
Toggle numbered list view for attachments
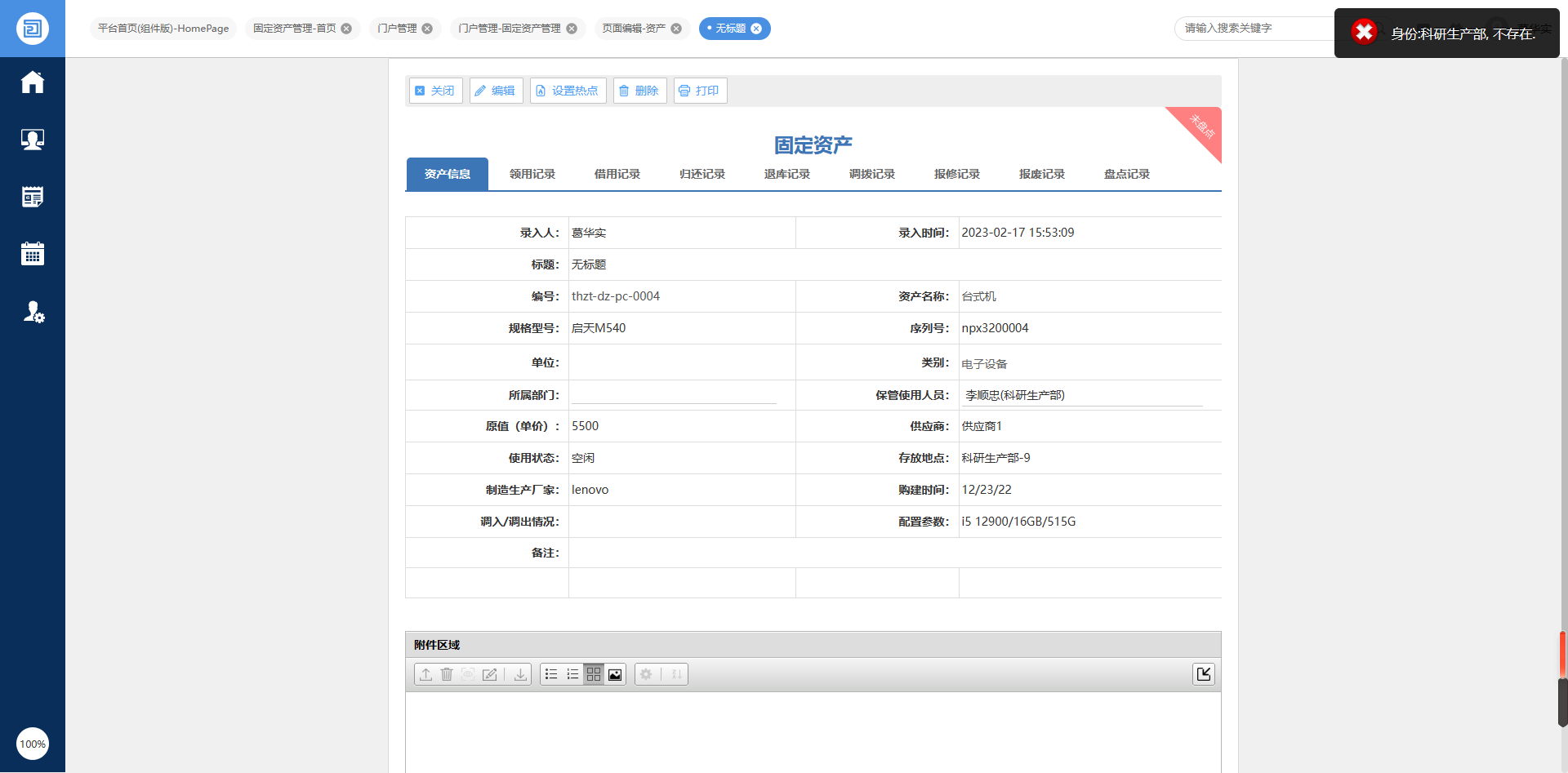click(572, 674)
